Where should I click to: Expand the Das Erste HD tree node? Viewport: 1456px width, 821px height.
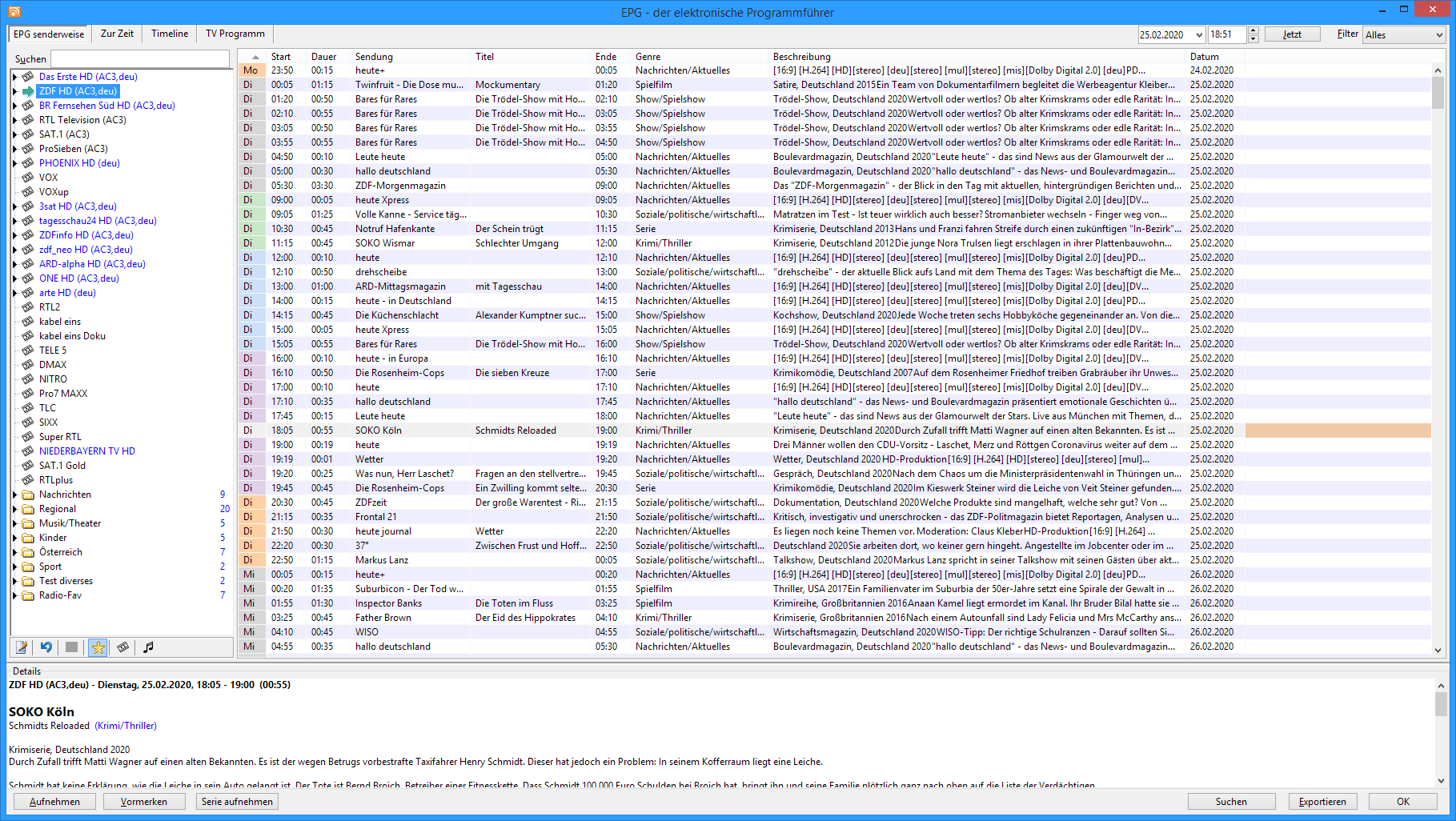tap(14, 77)
